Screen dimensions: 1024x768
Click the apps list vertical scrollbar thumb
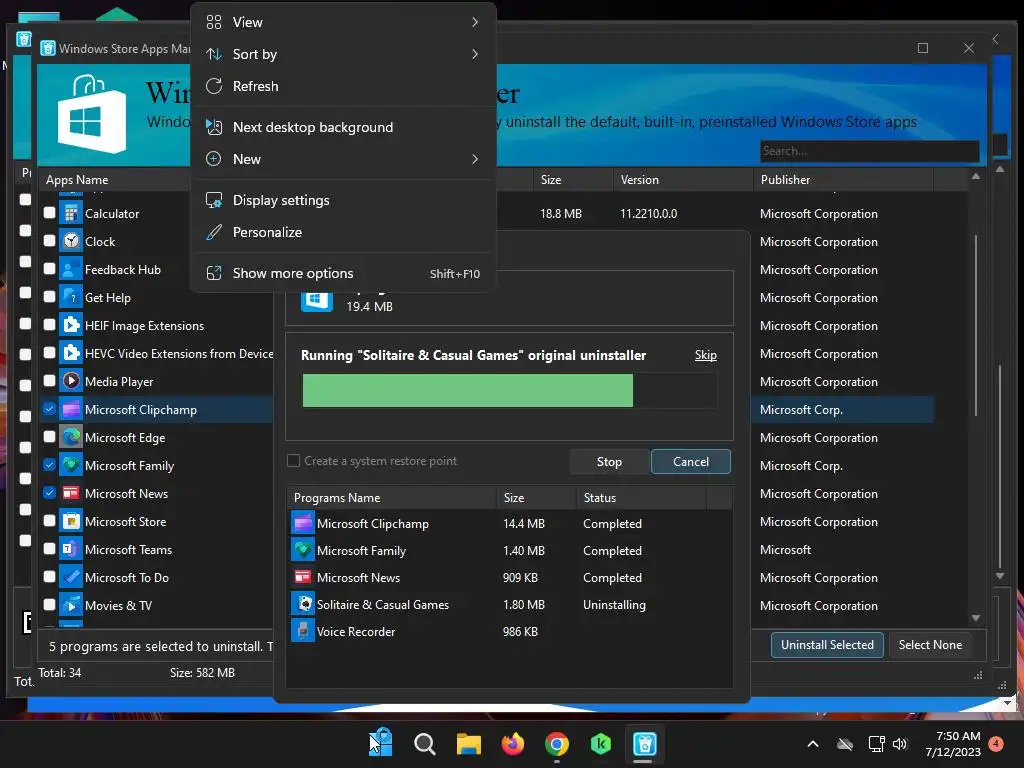[976, 325]
